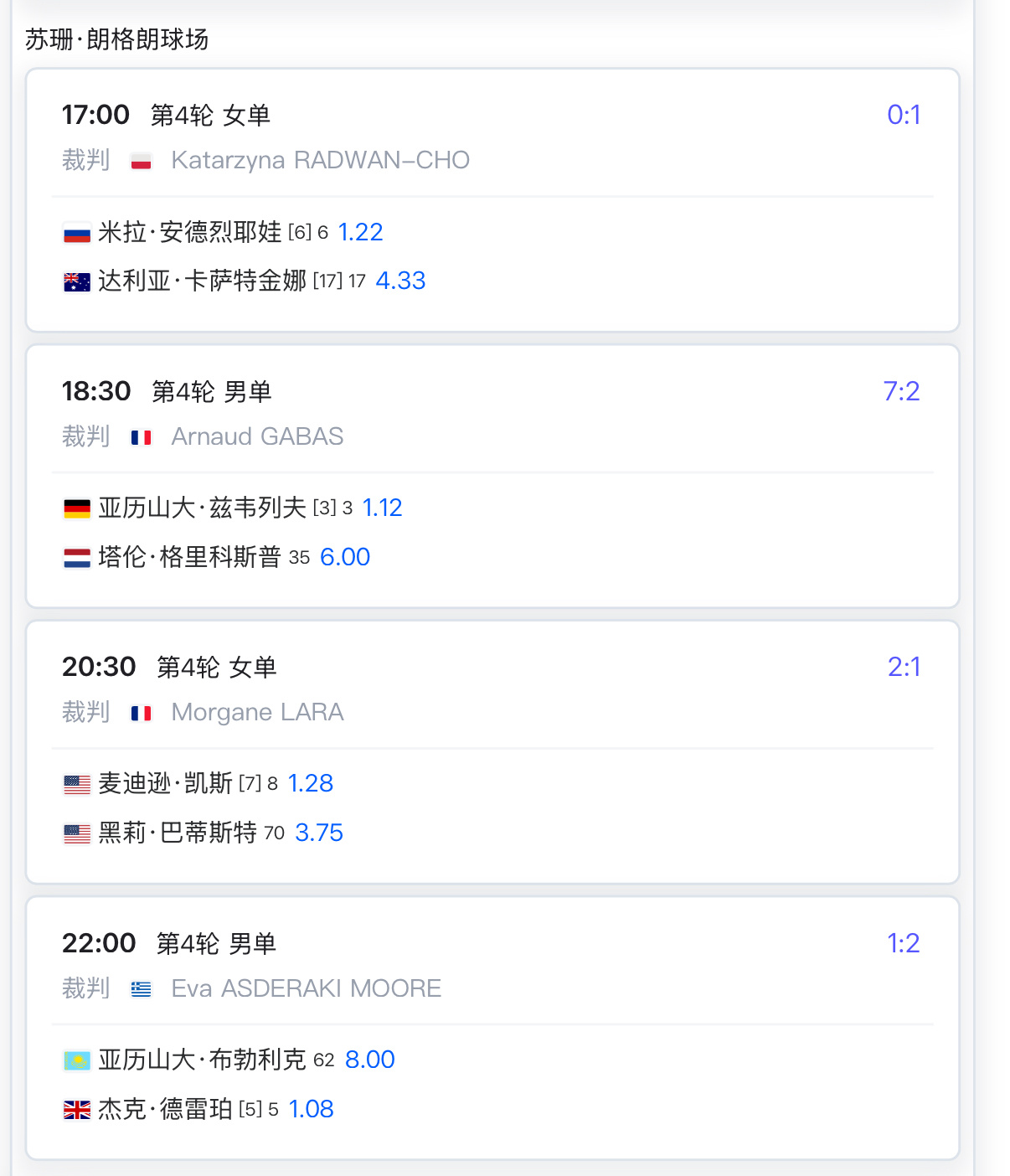
Task: Open player 黑莉·巴蒂斯特
Action: (x=178, y=833)
